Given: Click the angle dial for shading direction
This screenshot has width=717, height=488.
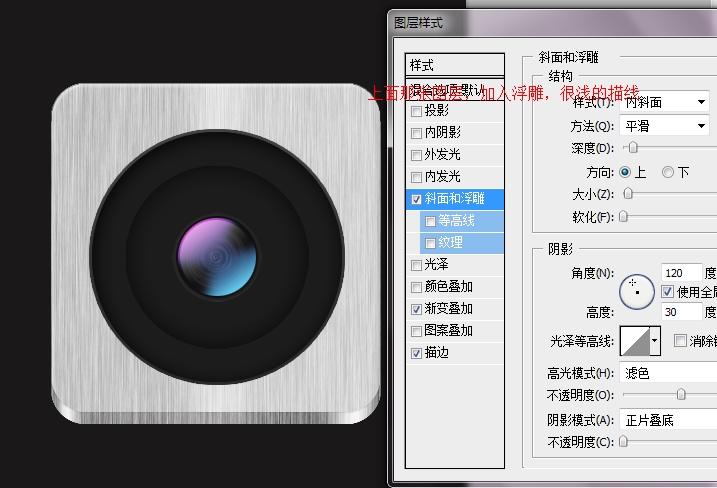Looking at the screenshot, I should tap(636, 289).
